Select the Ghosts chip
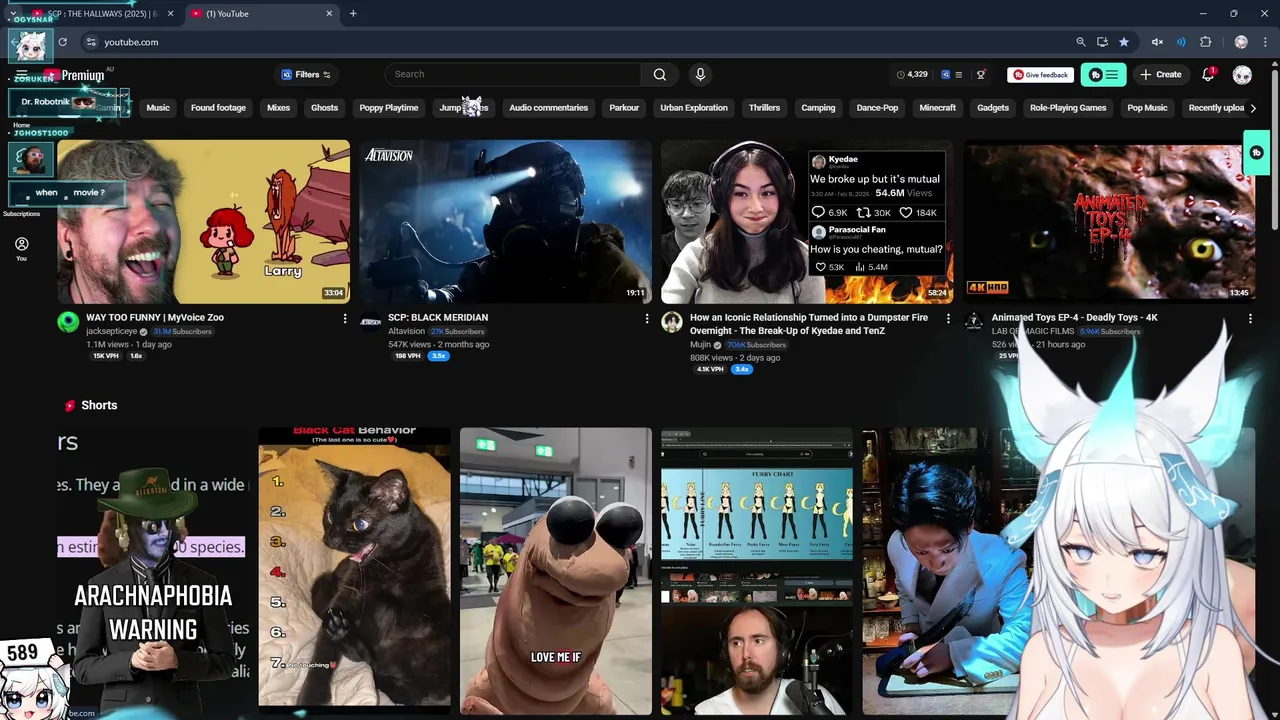This screenshot has height=720, width=1280. (x=324, y=107)
